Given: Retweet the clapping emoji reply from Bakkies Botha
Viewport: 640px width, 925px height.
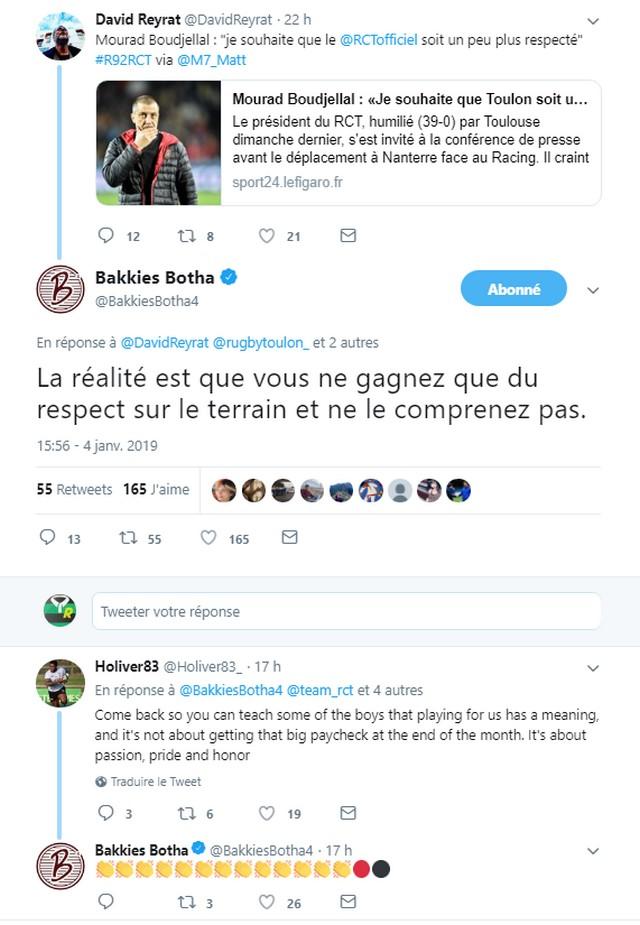Looking at the screenshot, I should point(187,902).
